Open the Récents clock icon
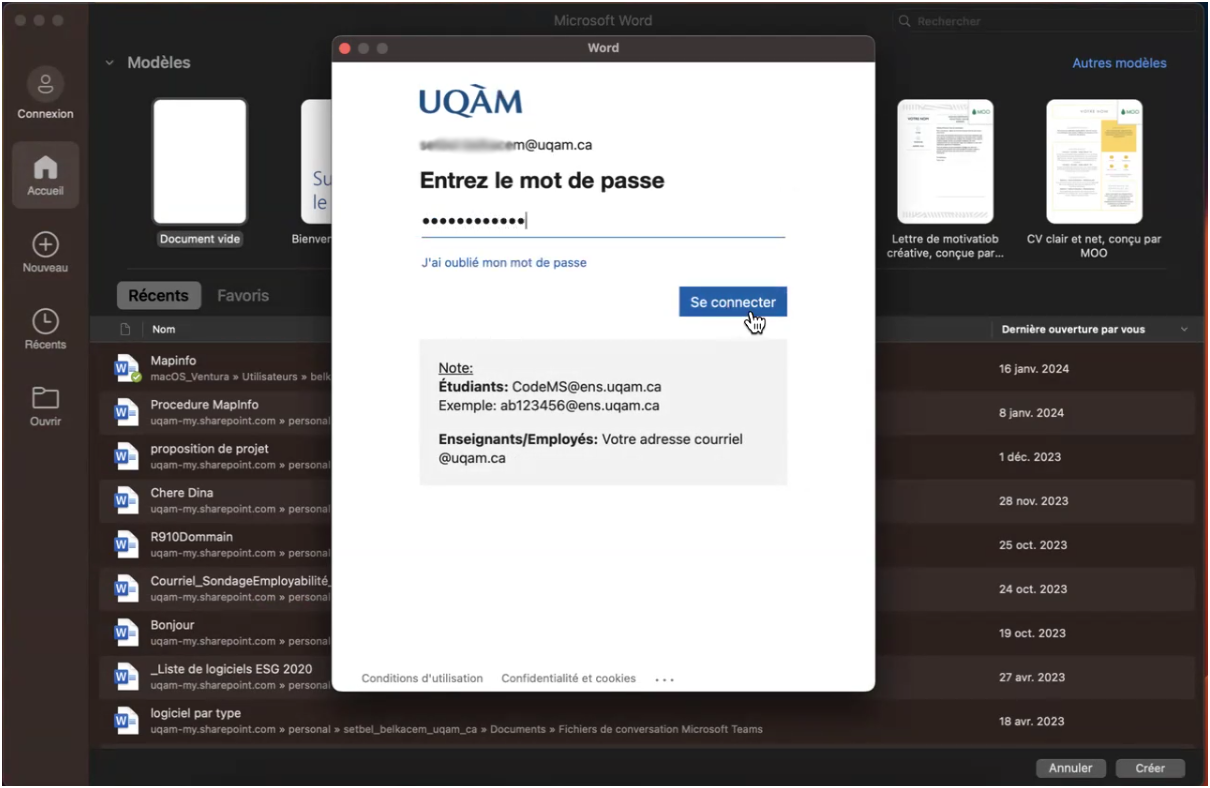This screenshot has height=788, width=1210. 45,321
